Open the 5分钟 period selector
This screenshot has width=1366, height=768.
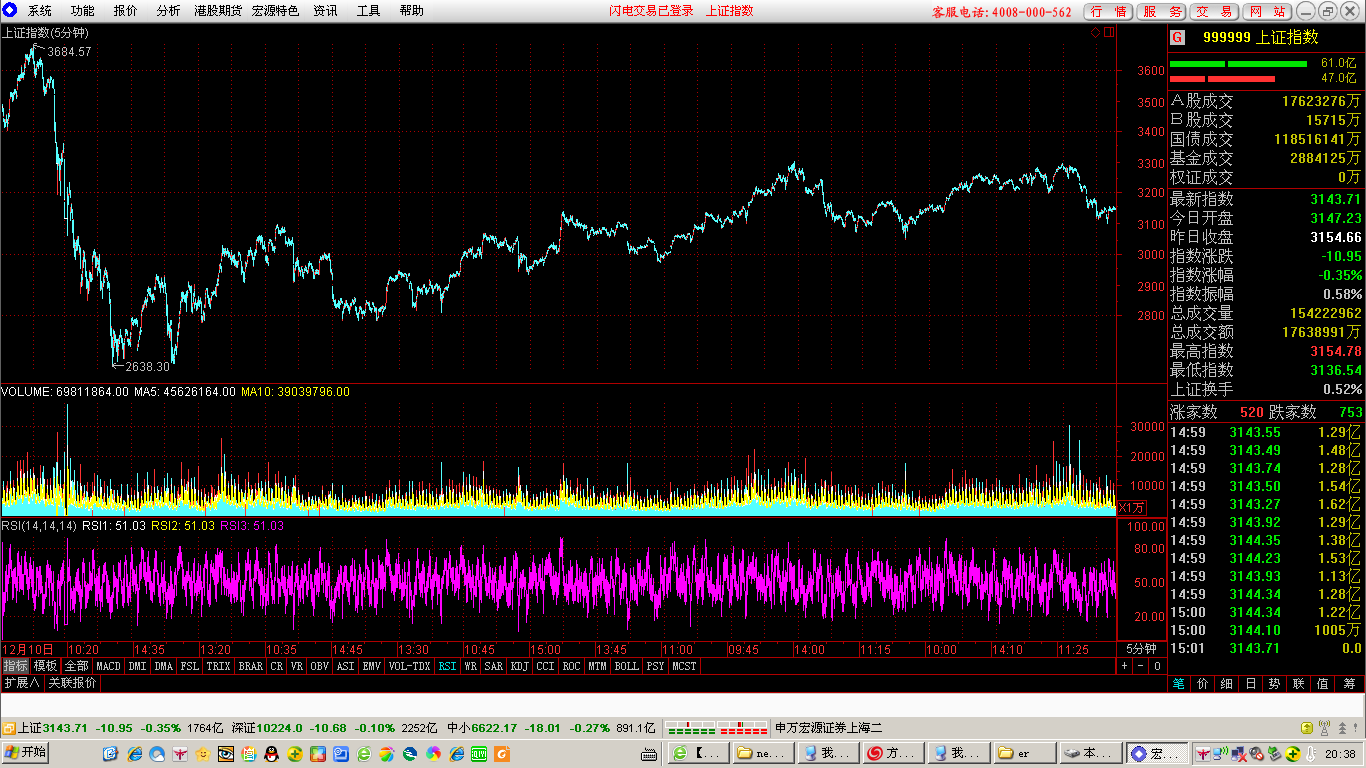(1141, 648)
